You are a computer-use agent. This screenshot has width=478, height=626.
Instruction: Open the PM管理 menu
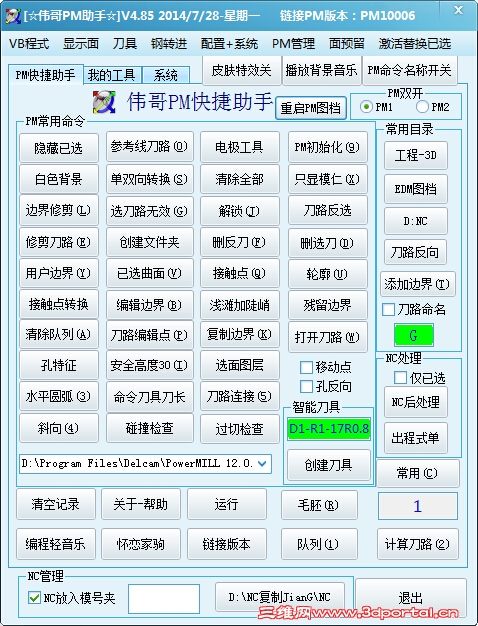pyautogui.click(x=294, y=43)
